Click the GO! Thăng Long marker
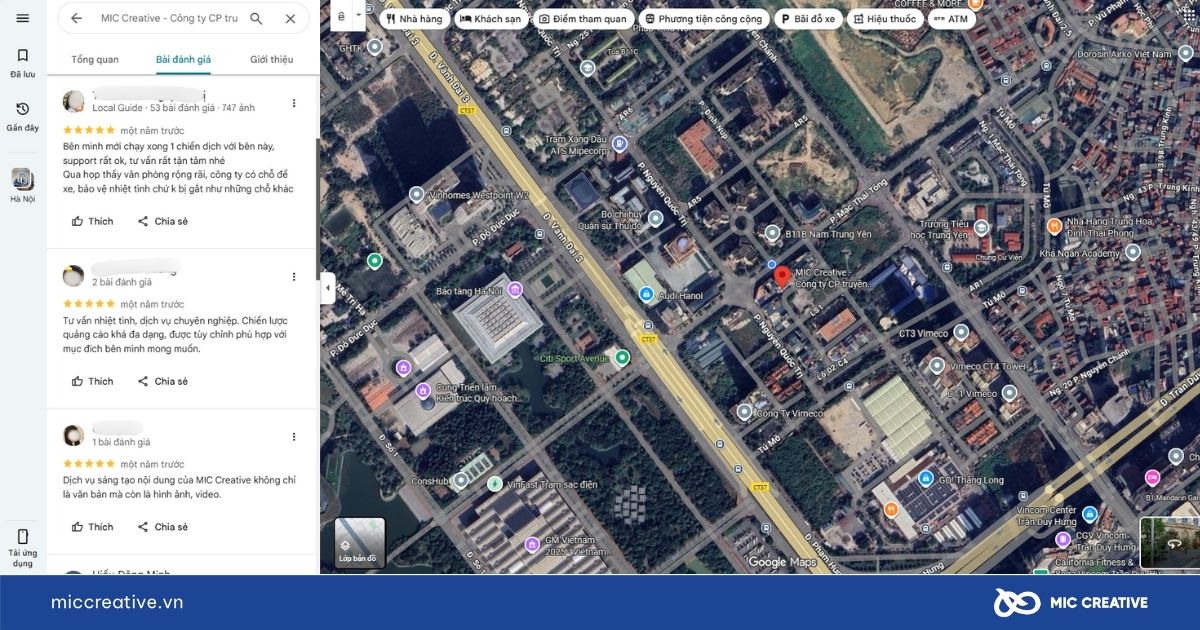The width and height of the screenshot is (1200, 630). pyautogui.click(x=926, y=479)
